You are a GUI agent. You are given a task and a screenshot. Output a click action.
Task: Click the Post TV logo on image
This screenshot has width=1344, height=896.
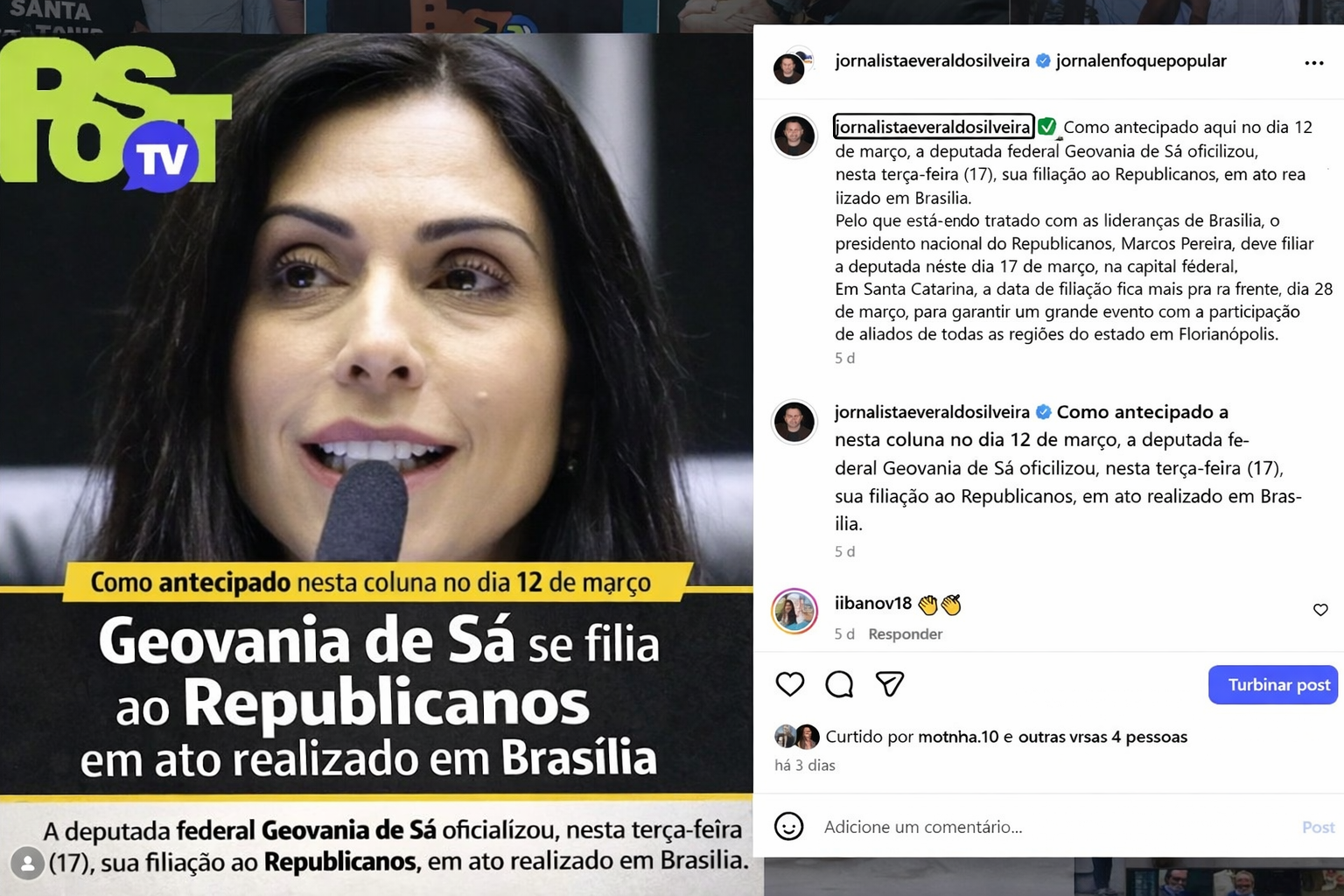(115, 114)
